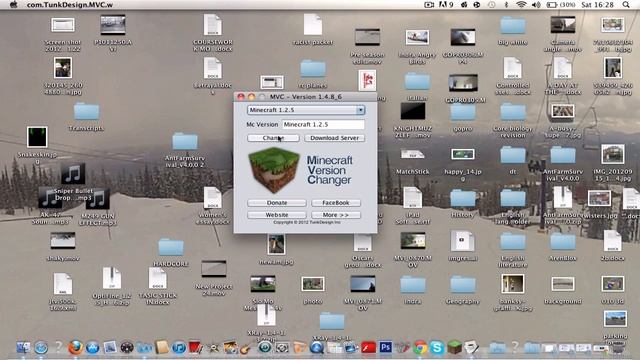Open Google Chrome in the dock
This screenshot has height=360, width=640.
click(x=420, y=347)
